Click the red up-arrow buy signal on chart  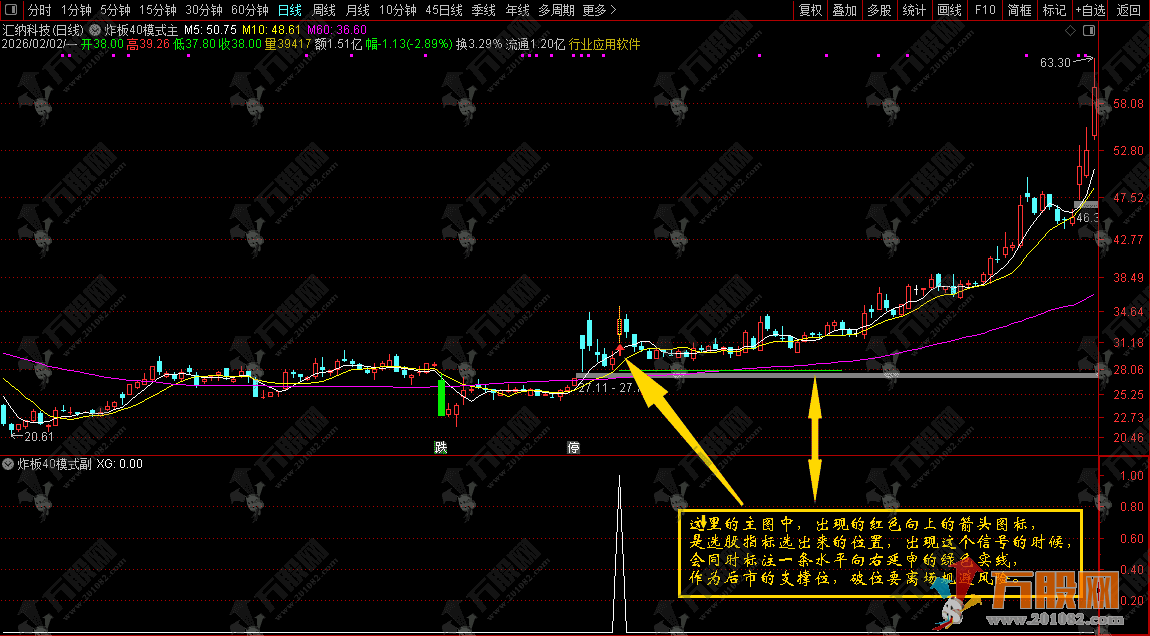620,350
